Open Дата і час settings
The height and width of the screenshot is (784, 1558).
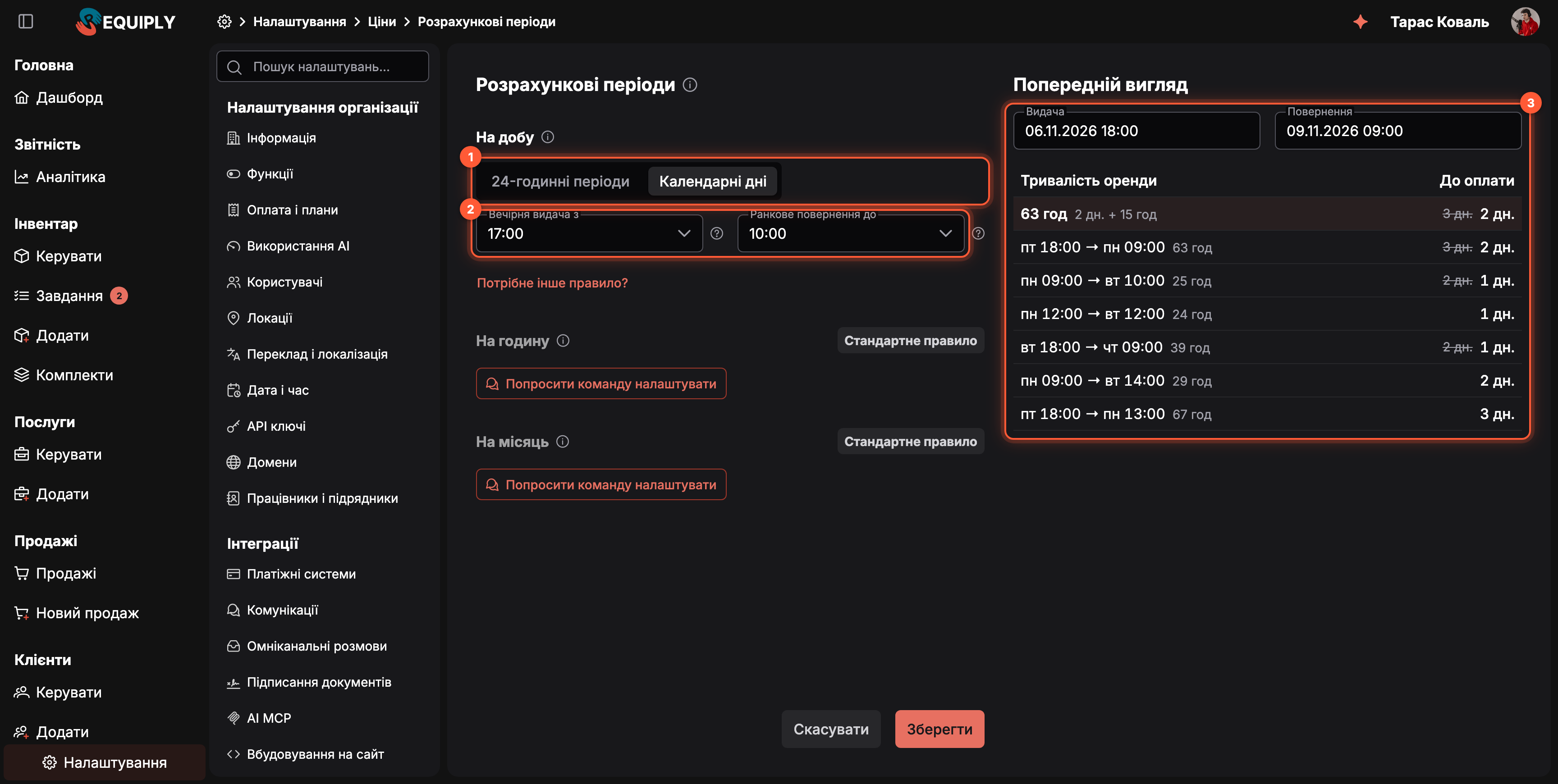click(x=268, y=390)
